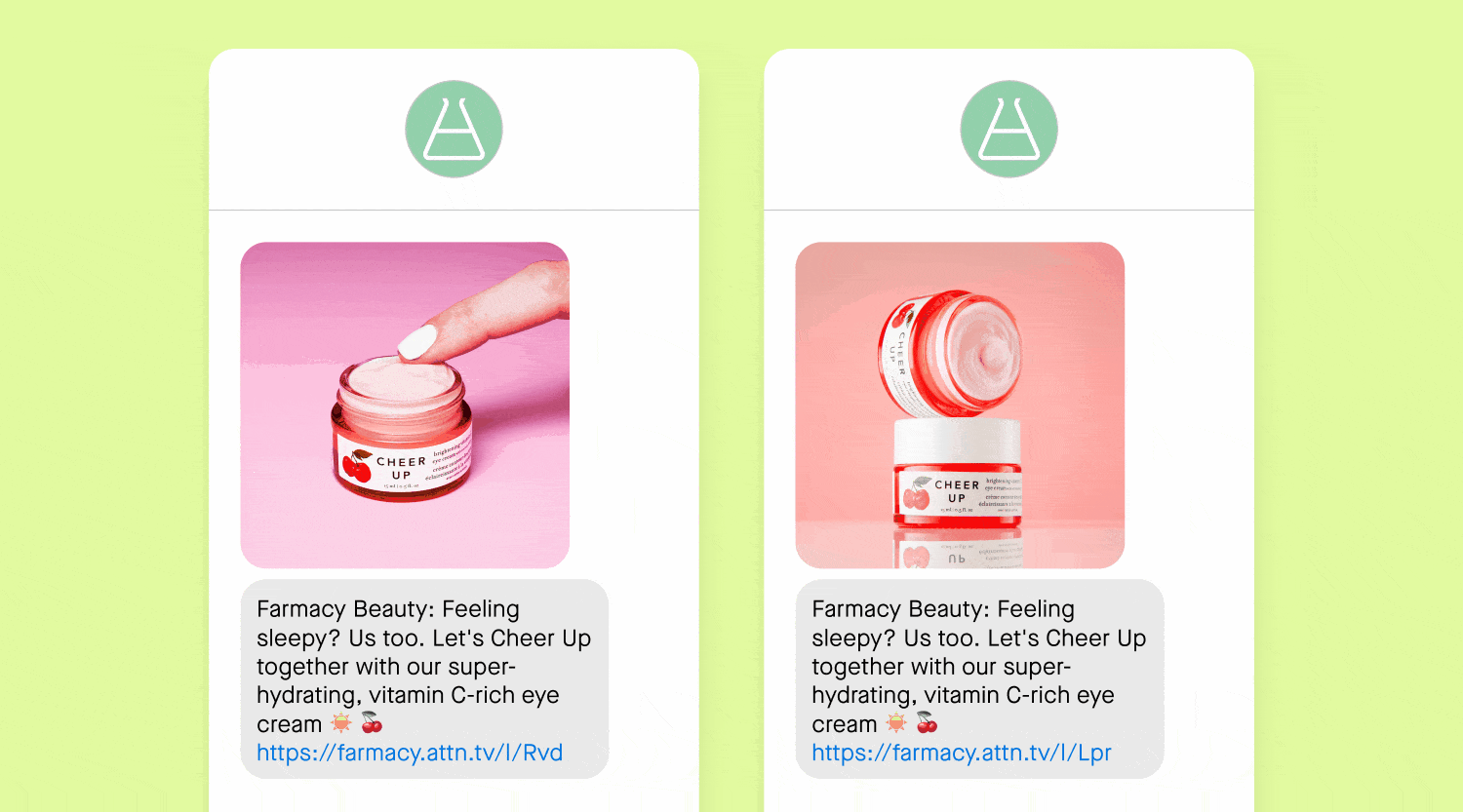The width and height of the screenshot is (1463, 812).
Task: Click the green flask avatar on left card
Action: (454, 129)
